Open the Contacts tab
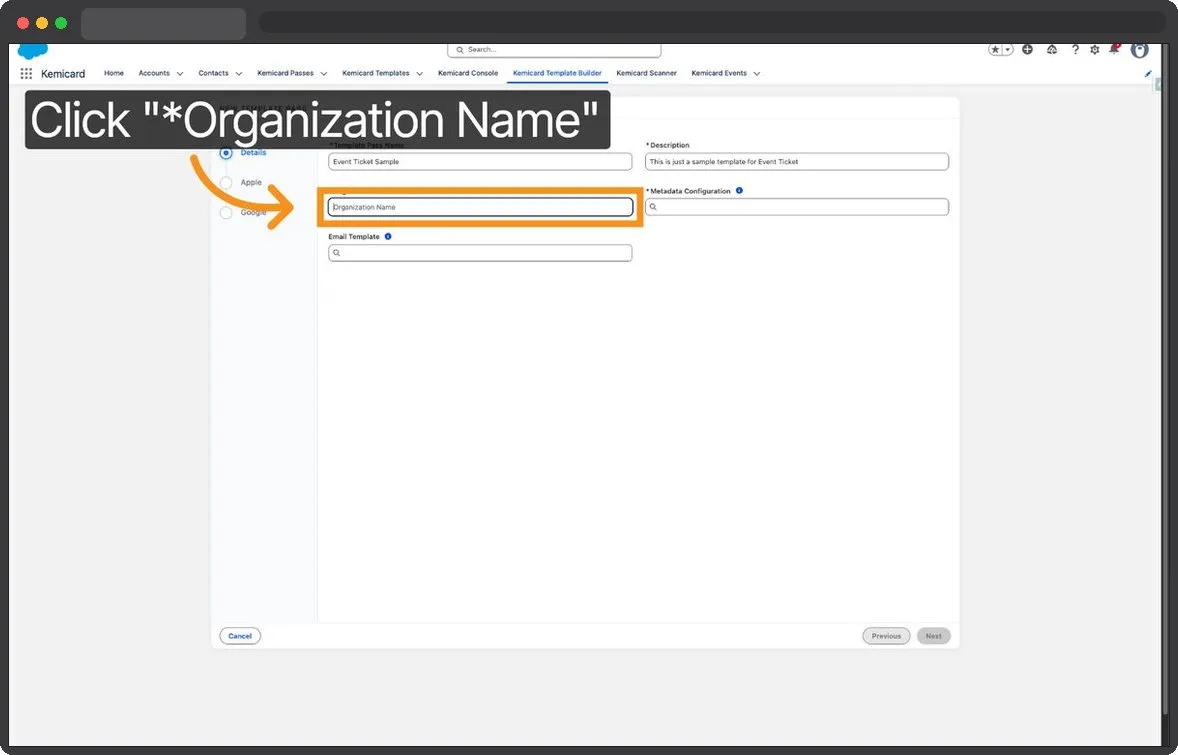 (x=213, y=73)
